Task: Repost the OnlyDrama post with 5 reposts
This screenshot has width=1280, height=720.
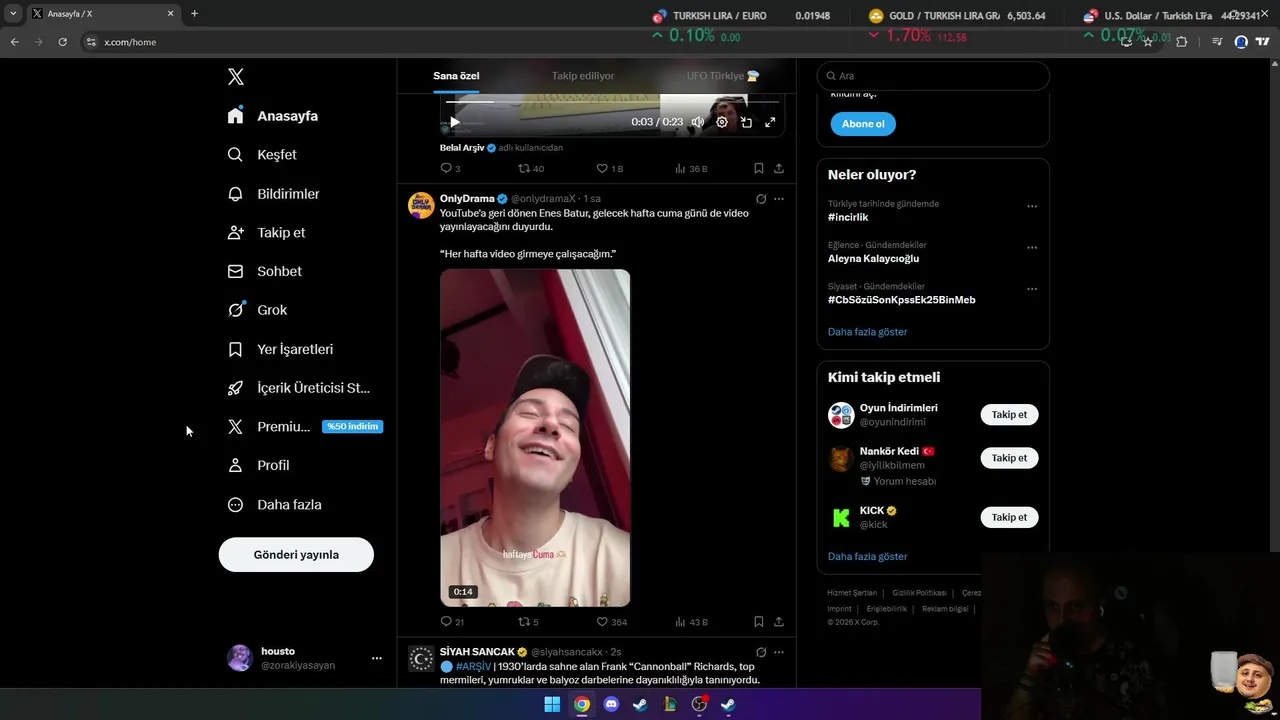Action: pyautogui.click(x=528, y=622)
